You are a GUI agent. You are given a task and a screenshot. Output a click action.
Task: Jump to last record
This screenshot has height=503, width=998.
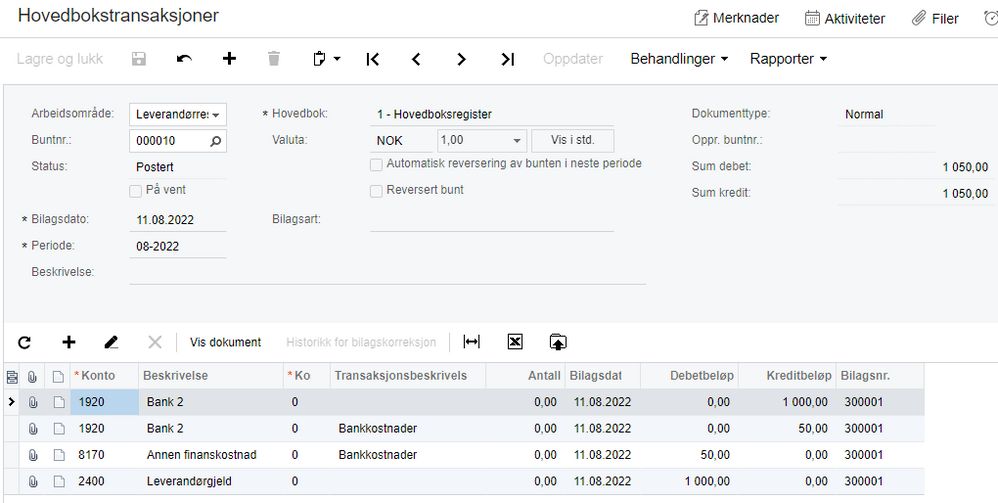click(x=507, y=59)
